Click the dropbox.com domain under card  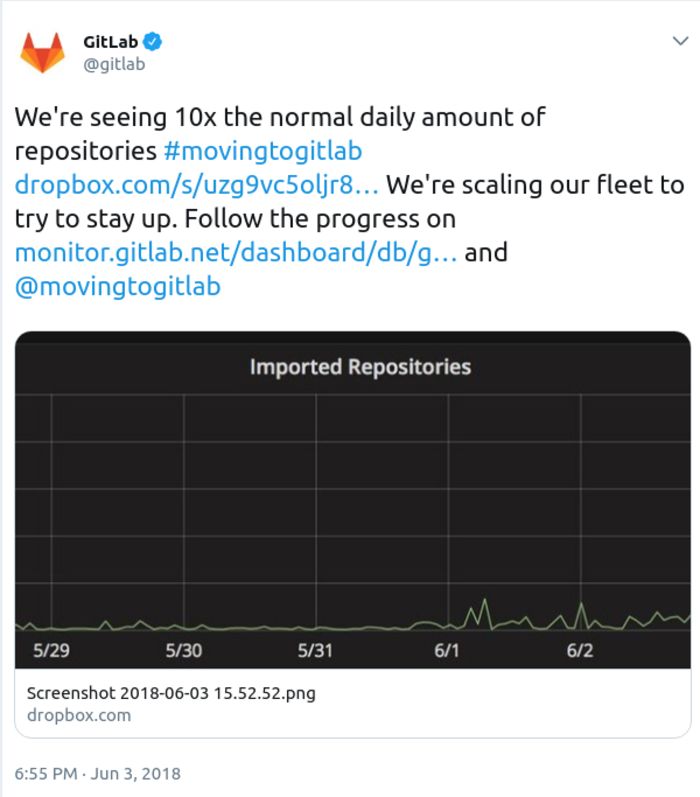click(x=79, y=715)
